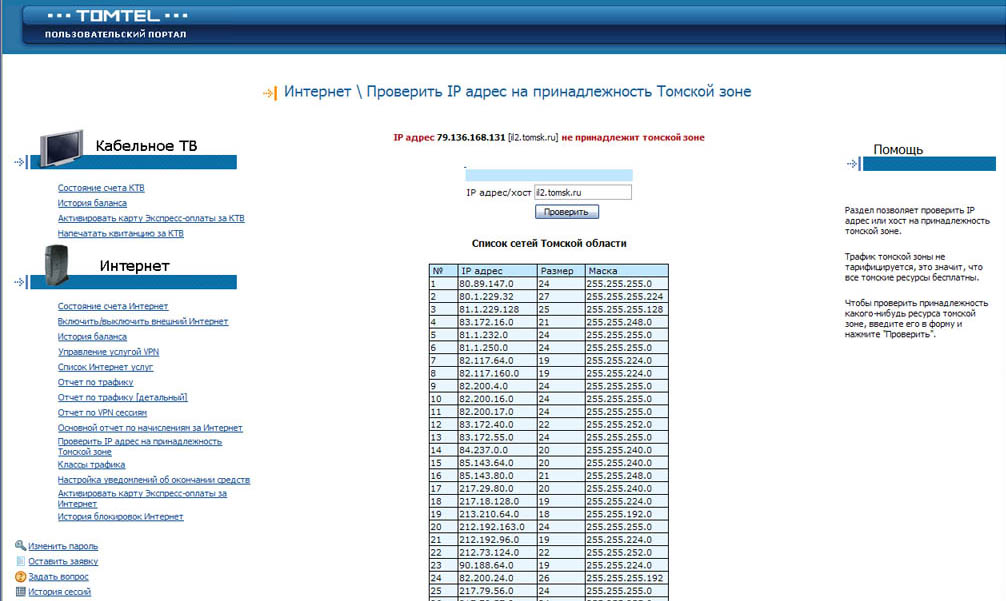Click the document icon beside Оставить заявку
Screen dimensions: 1006x601
point(20,561)
